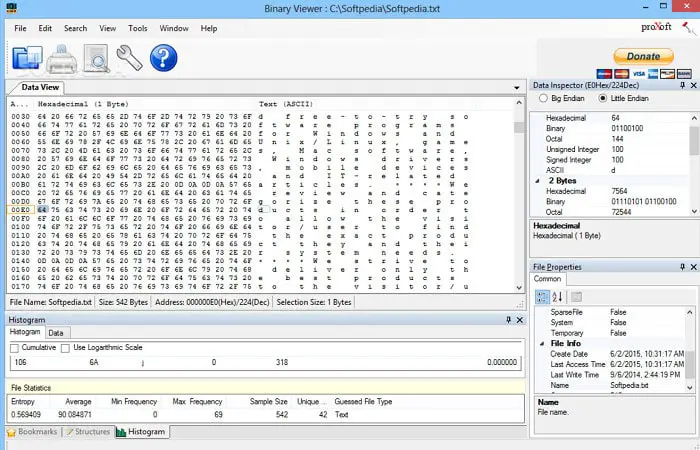Open the Help menu
Viewport: 700px width, 450px height.
coord(208,28)
